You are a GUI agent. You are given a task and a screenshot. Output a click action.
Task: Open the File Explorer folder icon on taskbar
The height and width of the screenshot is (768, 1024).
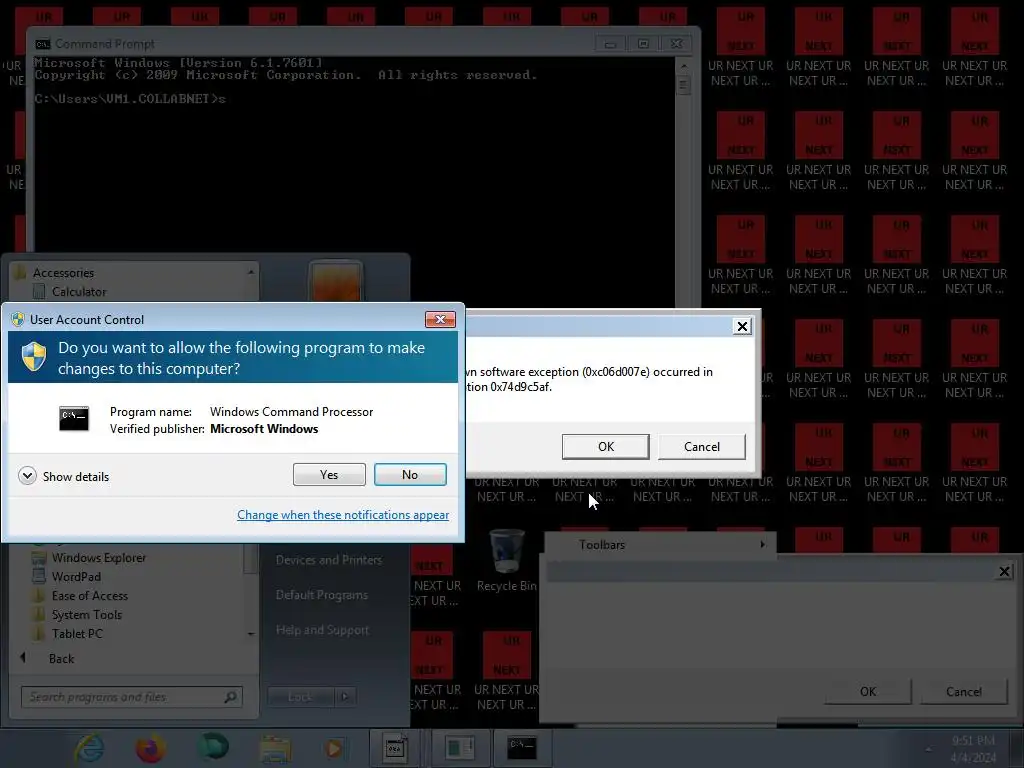click(275, 749)
